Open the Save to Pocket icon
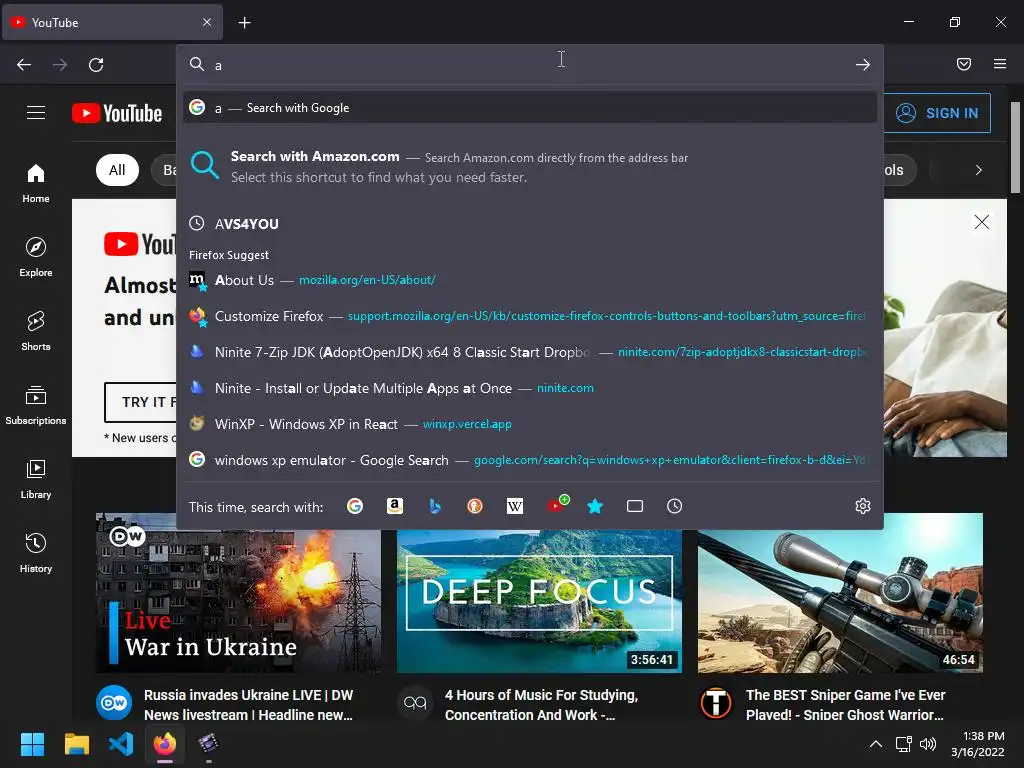 point(964,64)
